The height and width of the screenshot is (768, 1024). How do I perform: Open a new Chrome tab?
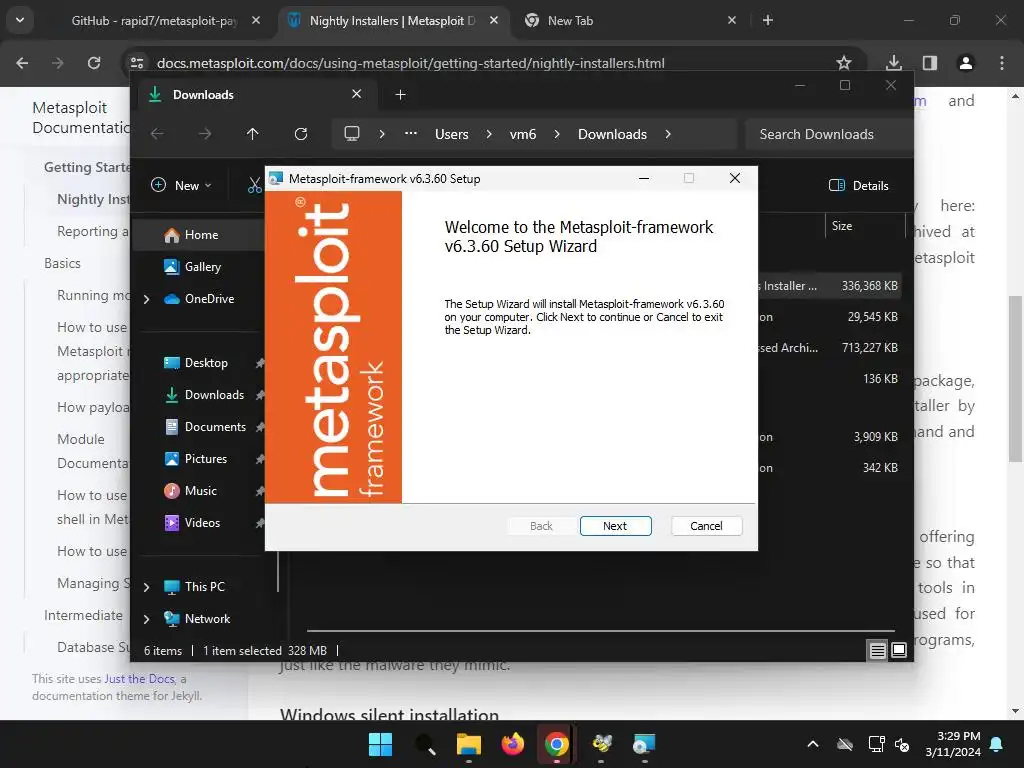point(768,20)
